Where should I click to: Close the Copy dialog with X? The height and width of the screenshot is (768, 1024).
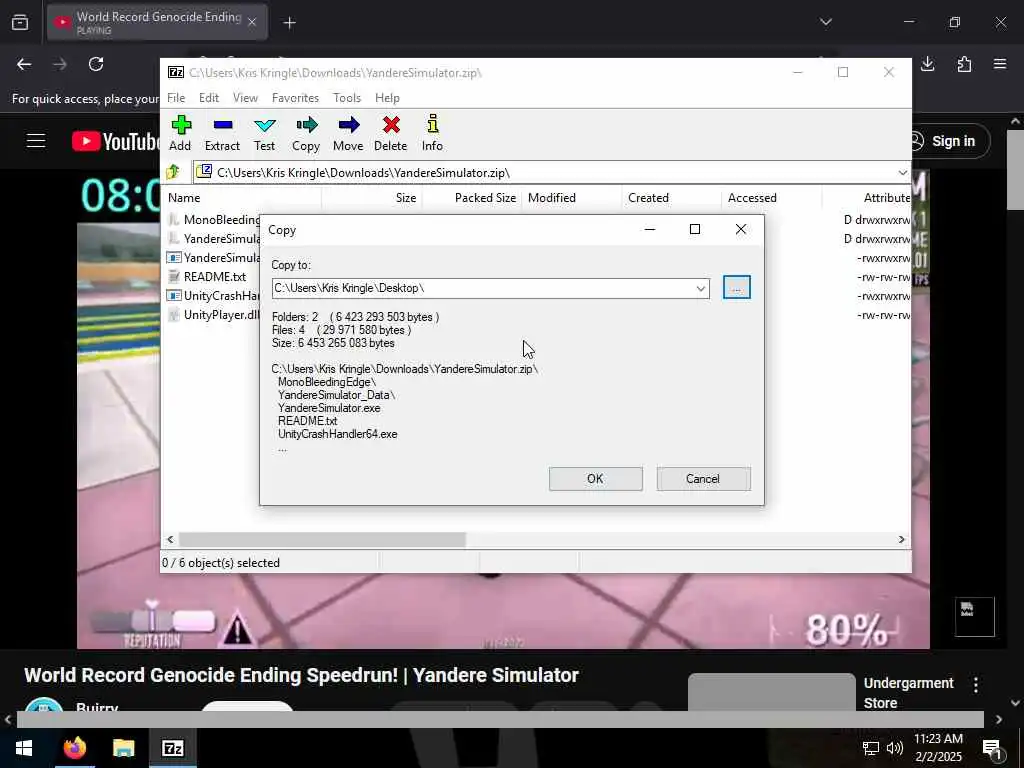pos(741,229)
